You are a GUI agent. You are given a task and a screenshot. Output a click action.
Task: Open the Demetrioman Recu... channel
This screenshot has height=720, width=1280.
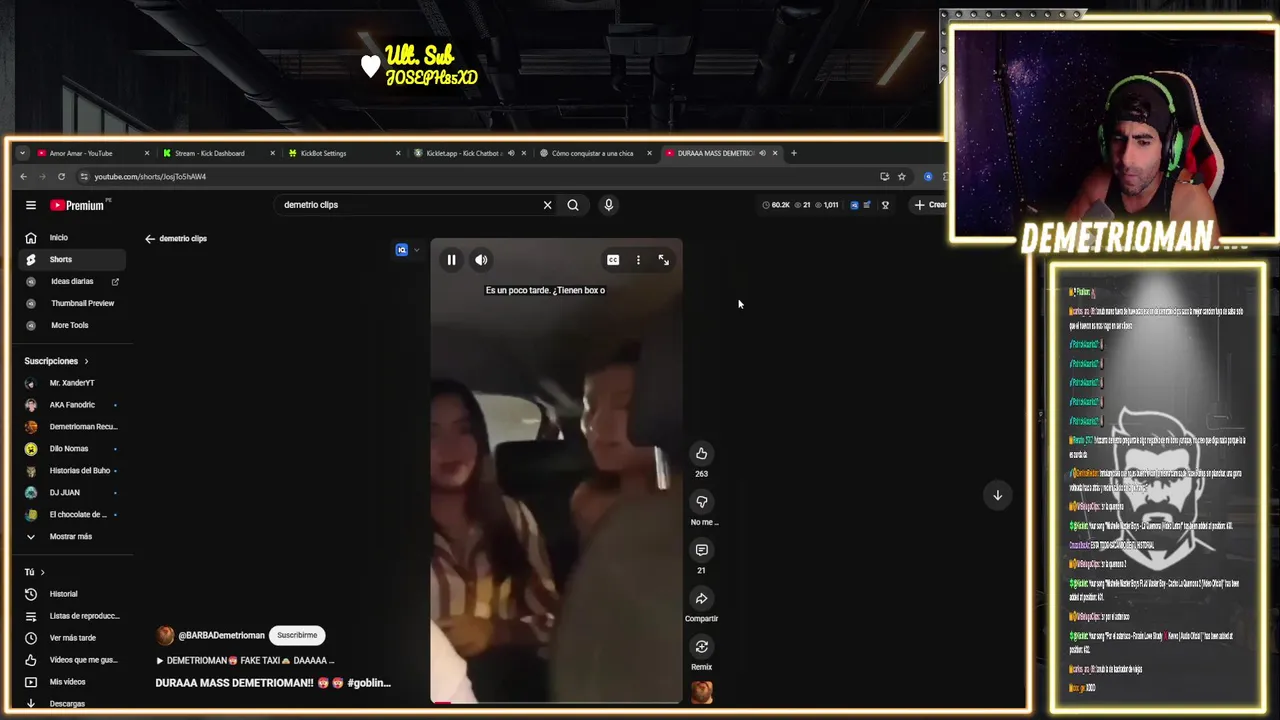[x=72, y=427]
